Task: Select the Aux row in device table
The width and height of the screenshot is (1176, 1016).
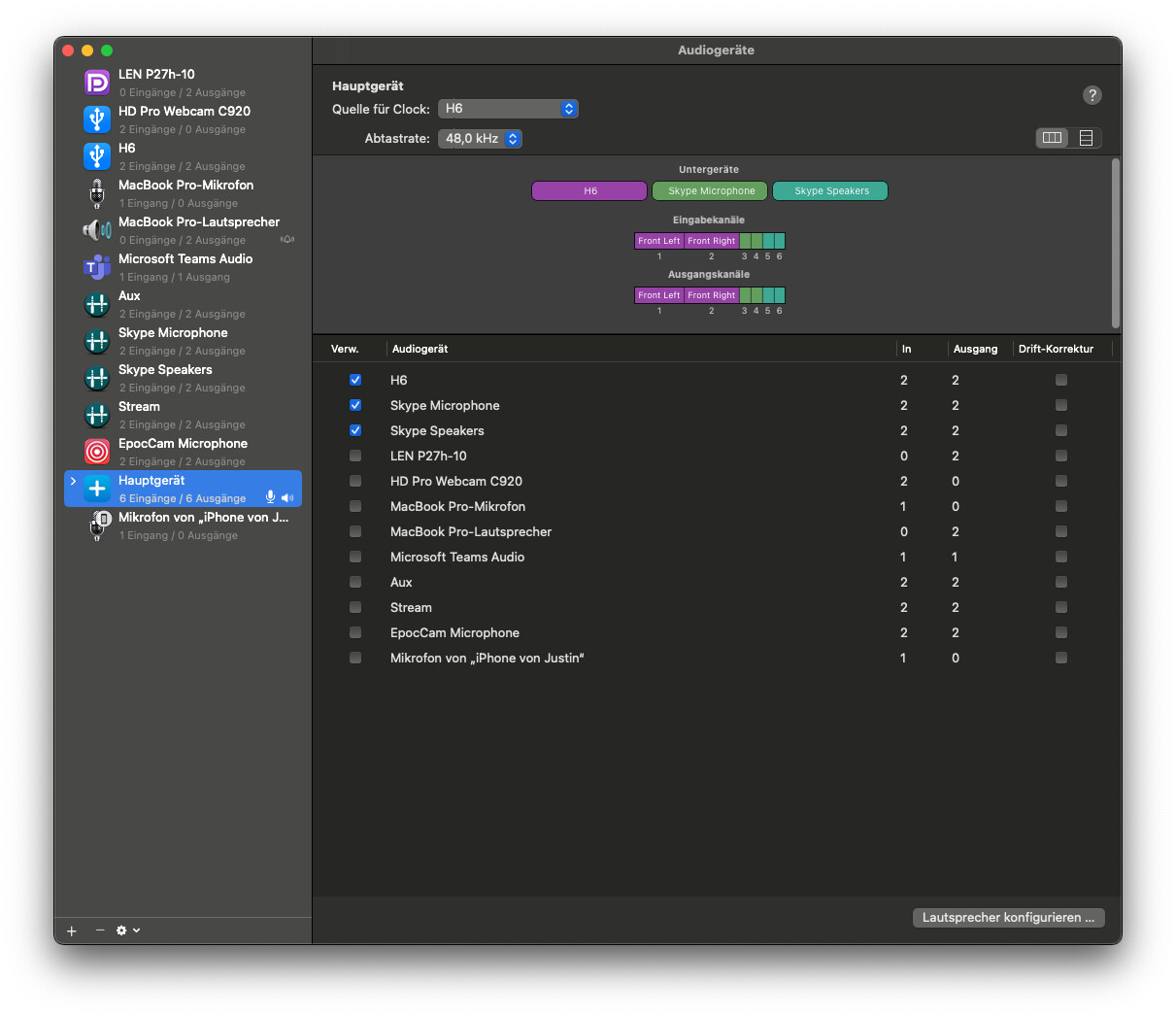Action: click(x=717, y=582)
